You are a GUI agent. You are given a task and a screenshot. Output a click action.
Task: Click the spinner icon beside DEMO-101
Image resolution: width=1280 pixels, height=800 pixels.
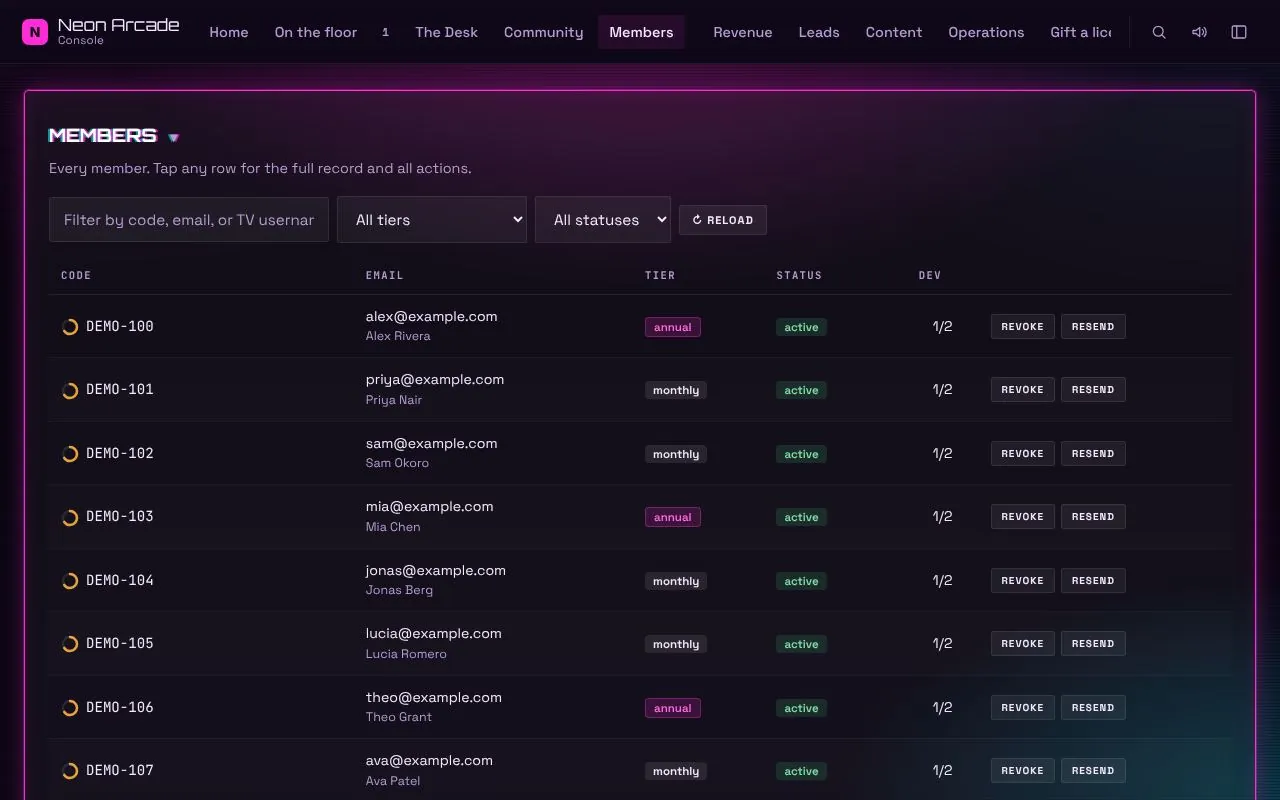(70, 390)
